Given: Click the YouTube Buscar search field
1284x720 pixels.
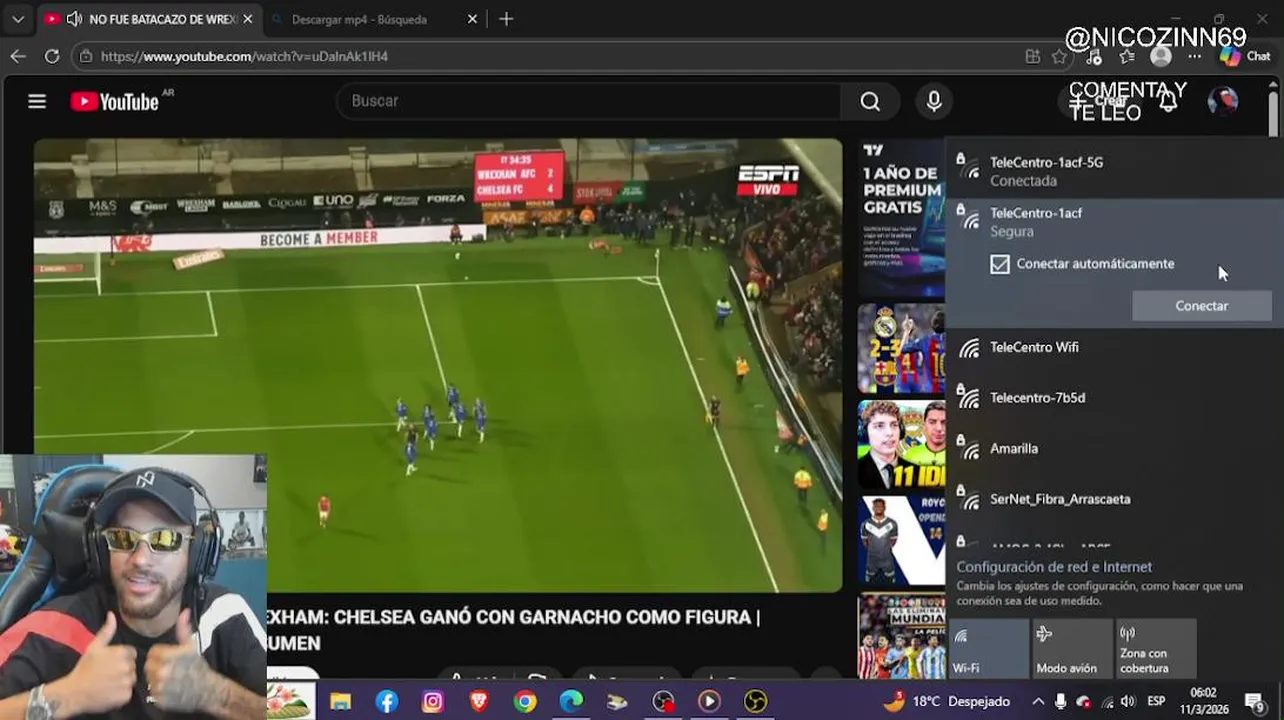Looking at the screenshot, I should click(590, 101).
